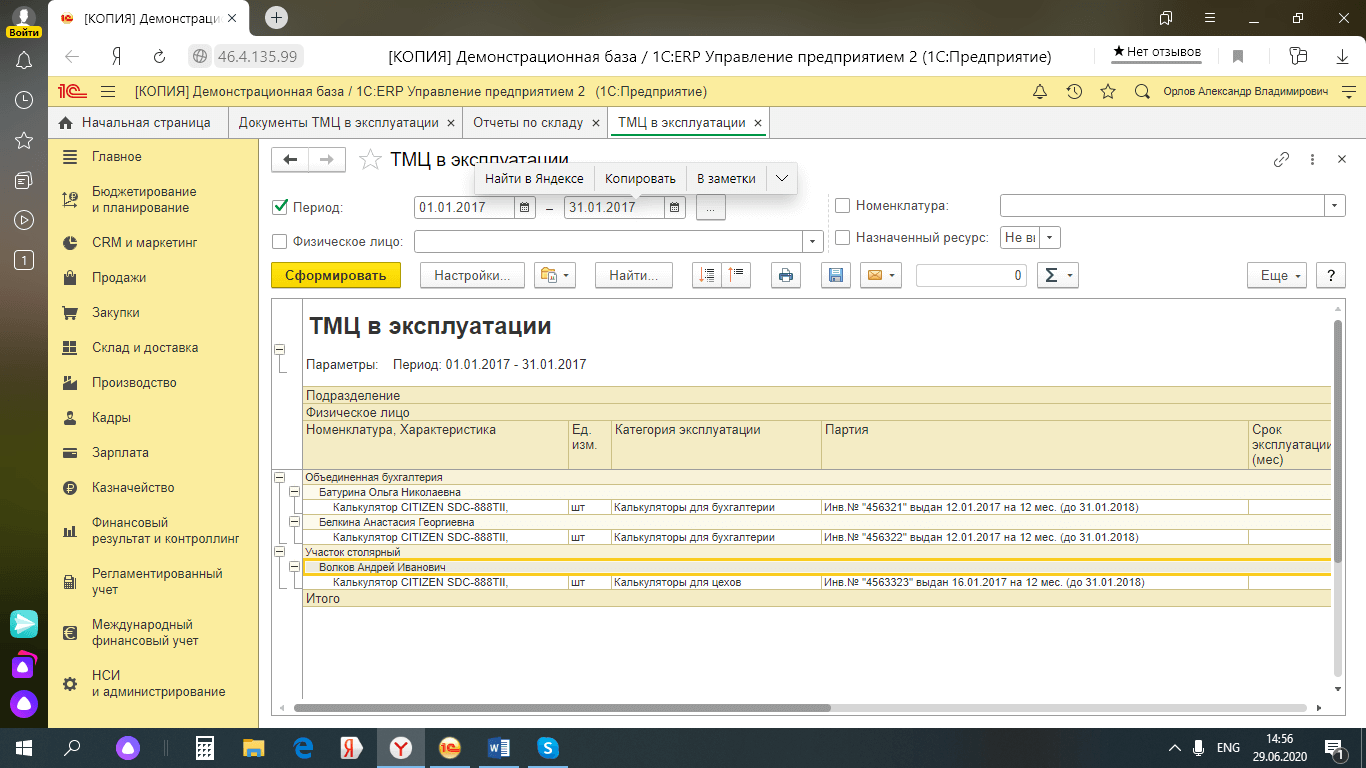Open Склад и доставка section
The width and height of the screenshot is (1366, 768).
(x=145, y=348)
